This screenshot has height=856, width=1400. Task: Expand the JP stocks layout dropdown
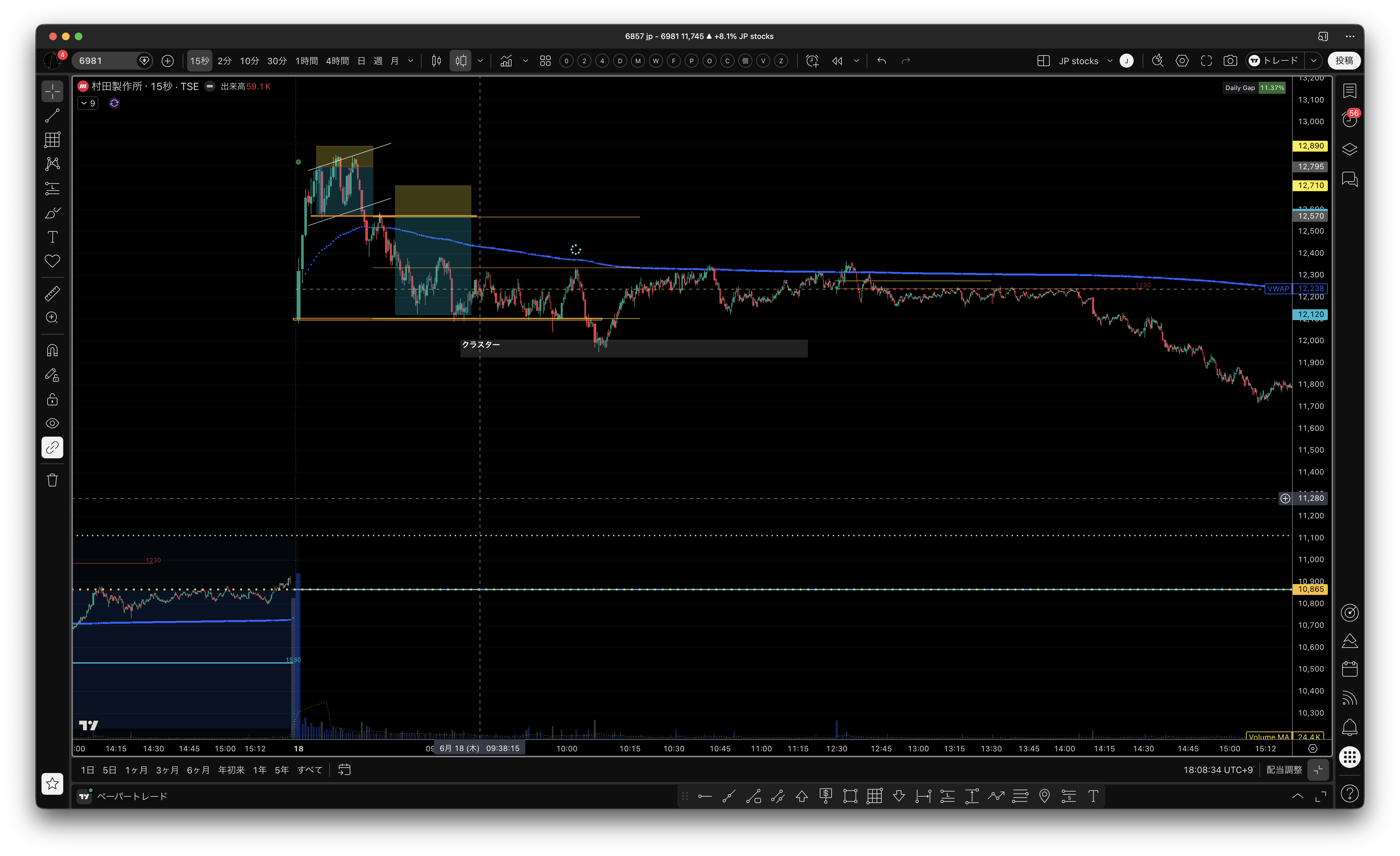1110,61
